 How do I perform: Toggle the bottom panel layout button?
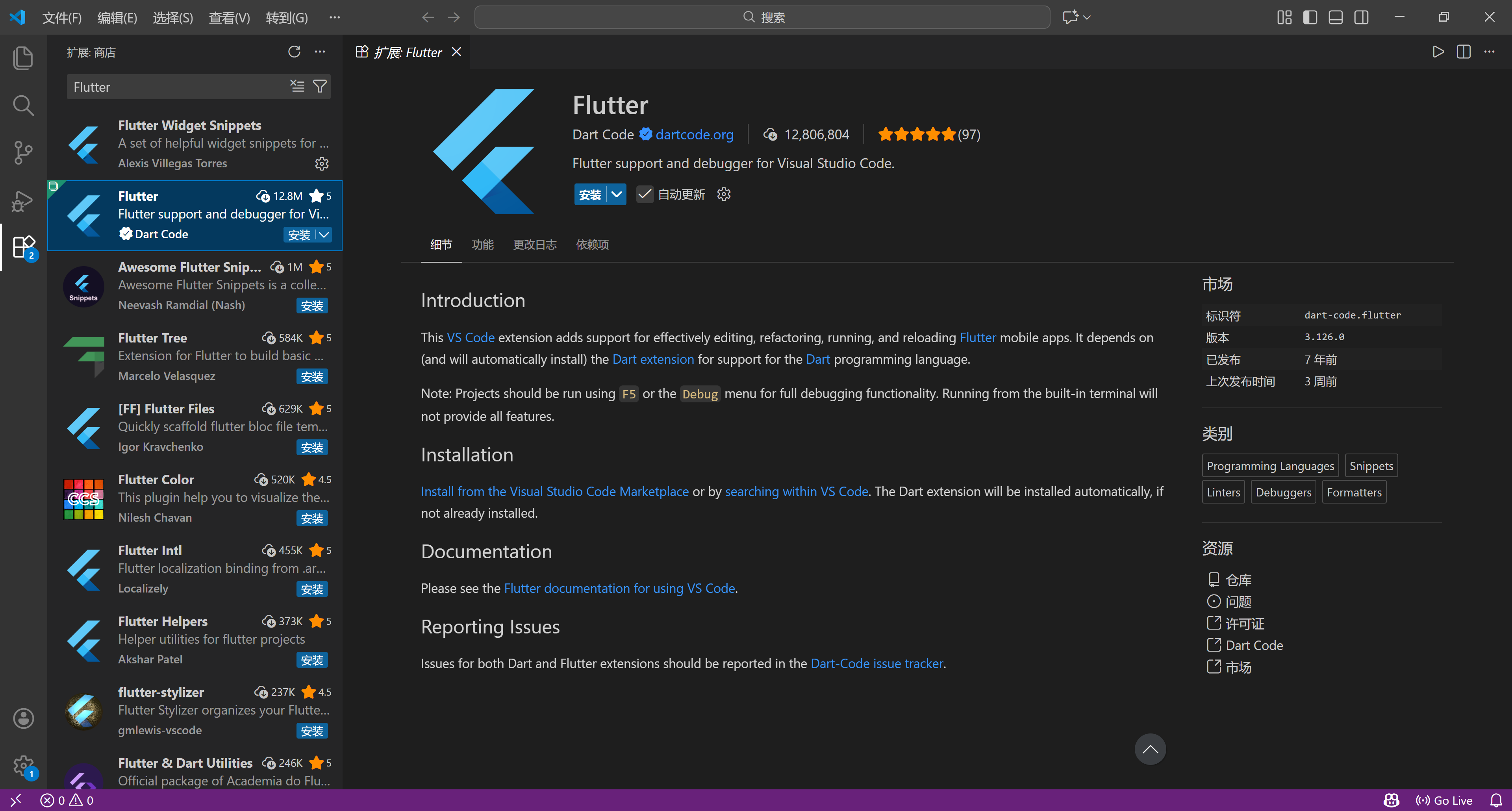[1335, 17]
